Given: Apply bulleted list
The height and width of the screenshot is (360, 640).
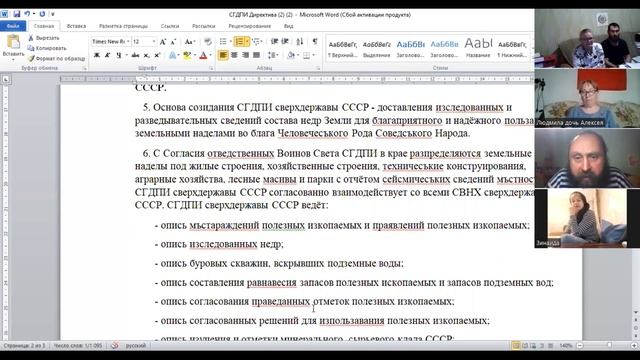Looking at the screenshot, I should tap(223, 42).
